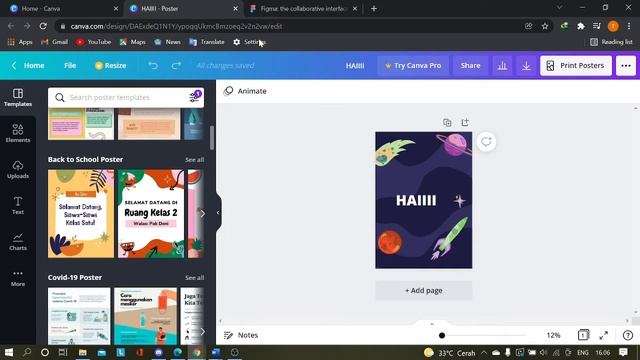Screen dimensions: 640x360
Task: Click the Redo arrow icon
Action: point(176,65)
